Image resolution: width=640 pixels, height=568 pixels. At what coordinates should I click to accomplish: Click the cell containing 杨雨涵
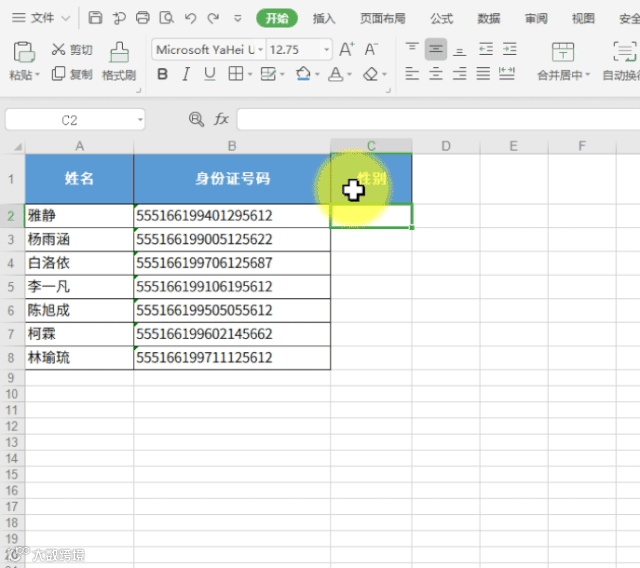pos(79,240)
